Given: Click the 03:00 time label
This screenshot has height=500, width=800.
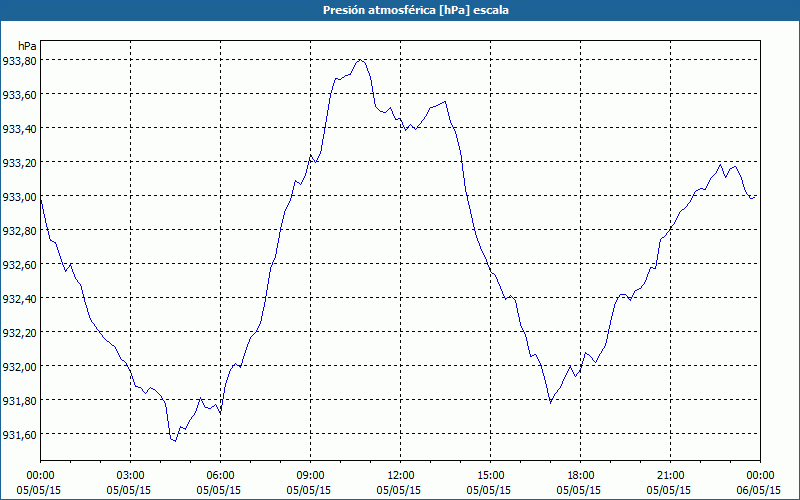Looking at the screenshot, I should (x=131, y=476).
